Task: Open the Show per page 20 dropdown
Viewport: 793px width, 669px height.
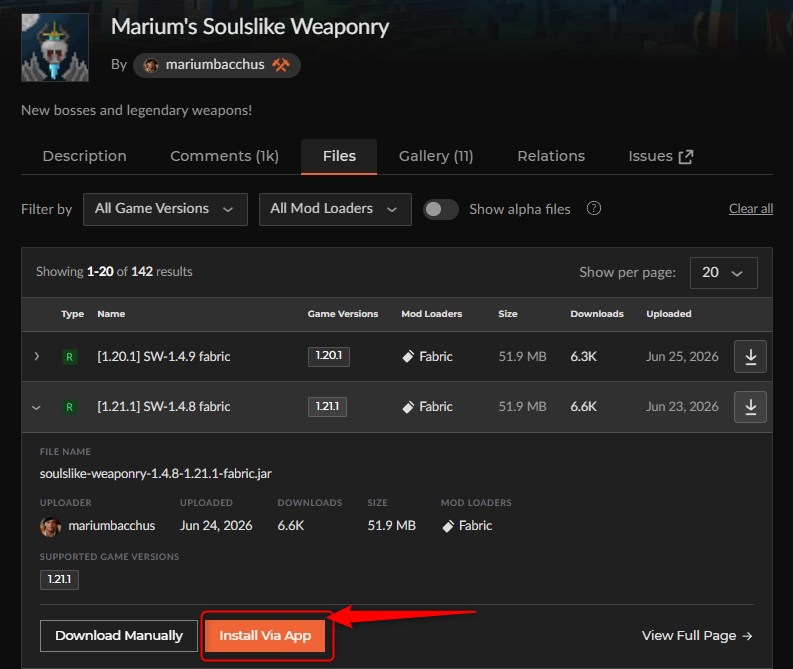Action: 723,273
